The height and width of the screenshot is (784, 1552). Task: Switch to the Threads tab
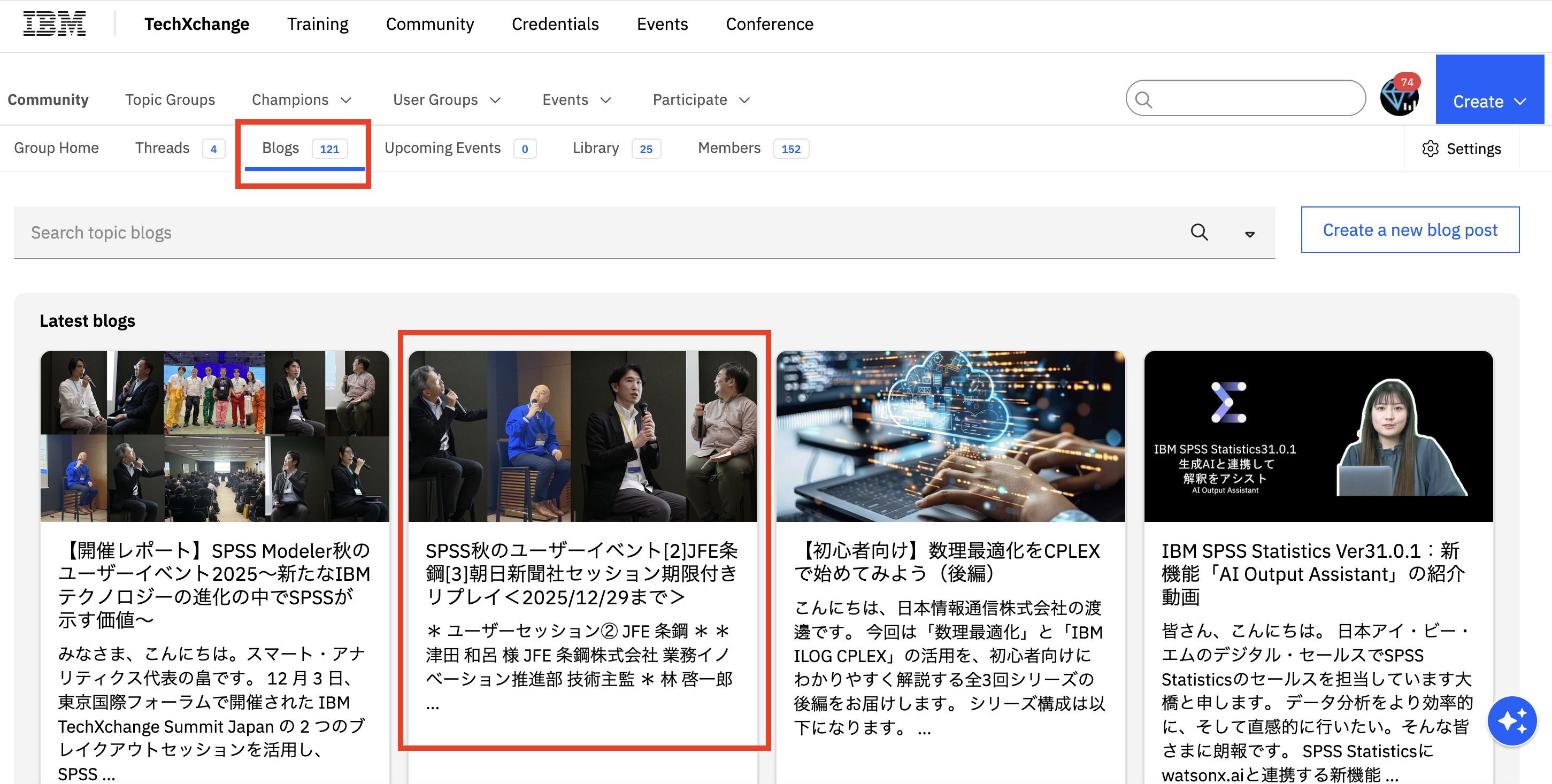pos(163,148)
